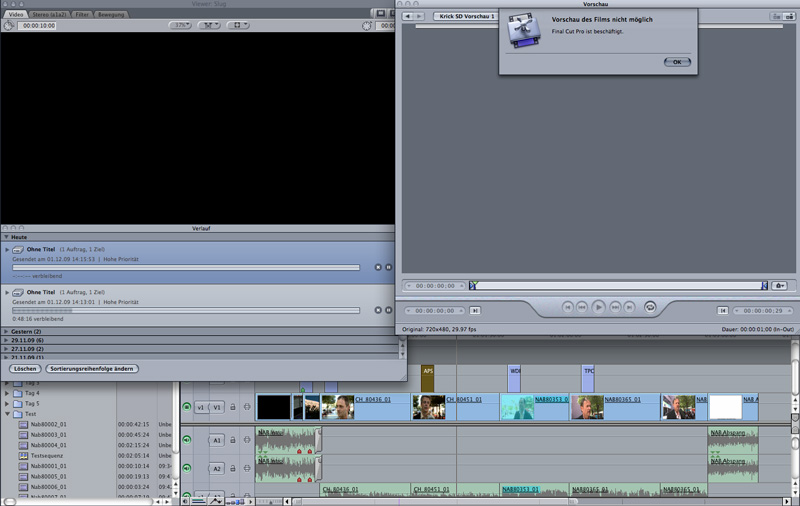
Task: Lock the A1 audio track
Action: 232,440
